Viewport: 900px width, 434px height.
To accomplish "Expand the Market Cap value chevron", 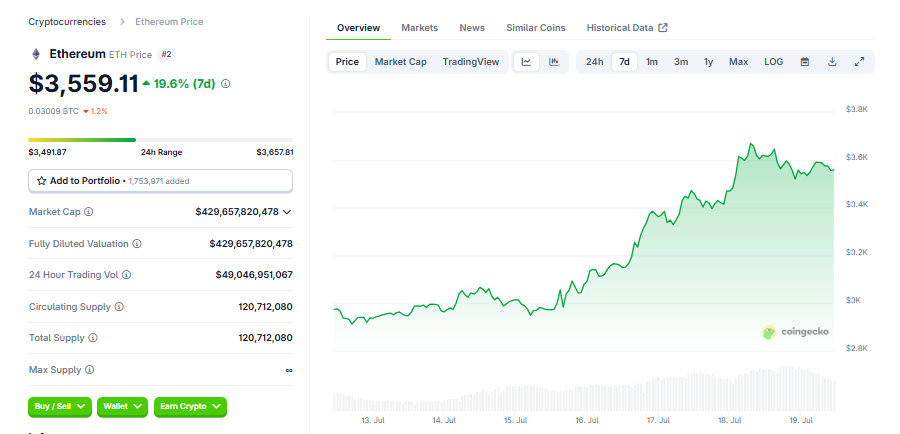I will coord(288,212).
